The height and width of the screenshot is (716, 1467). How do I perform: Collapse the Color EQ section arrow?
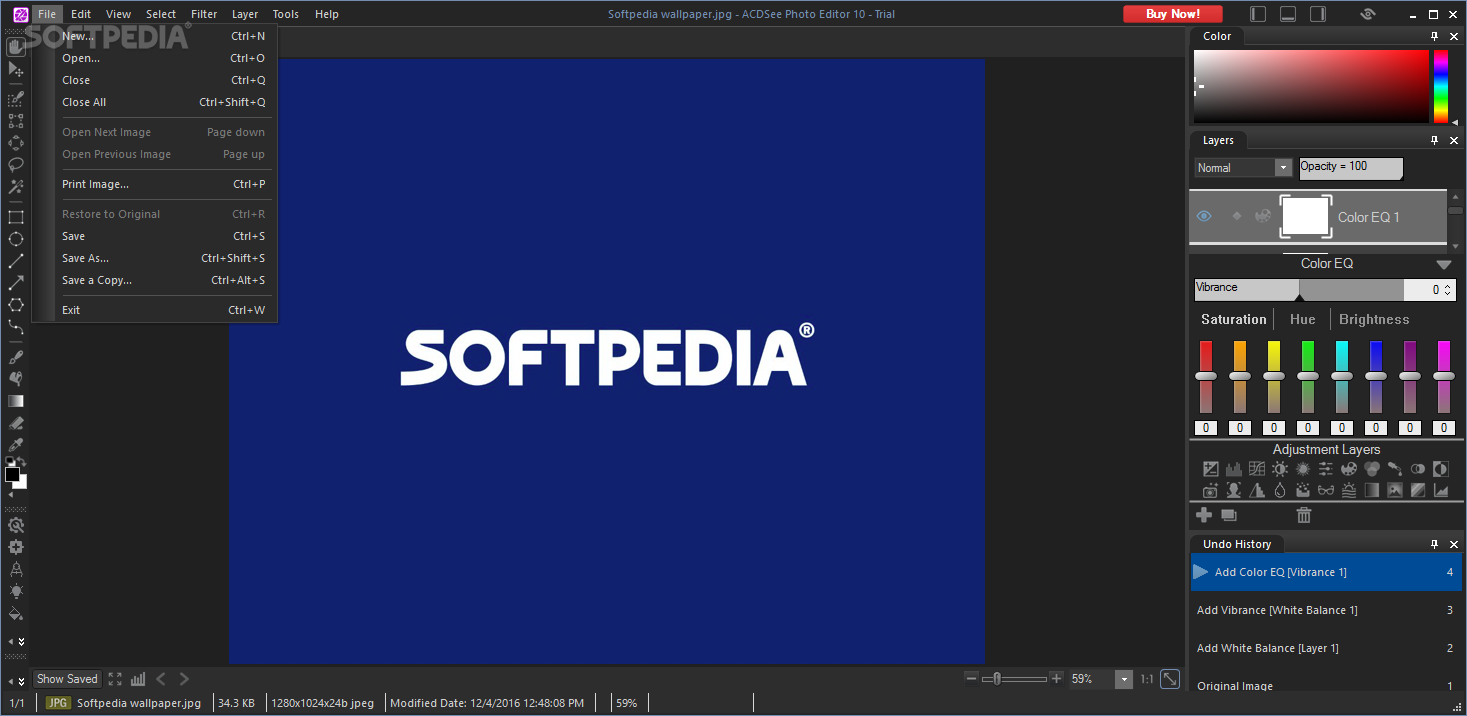(x=1443, y=265)
